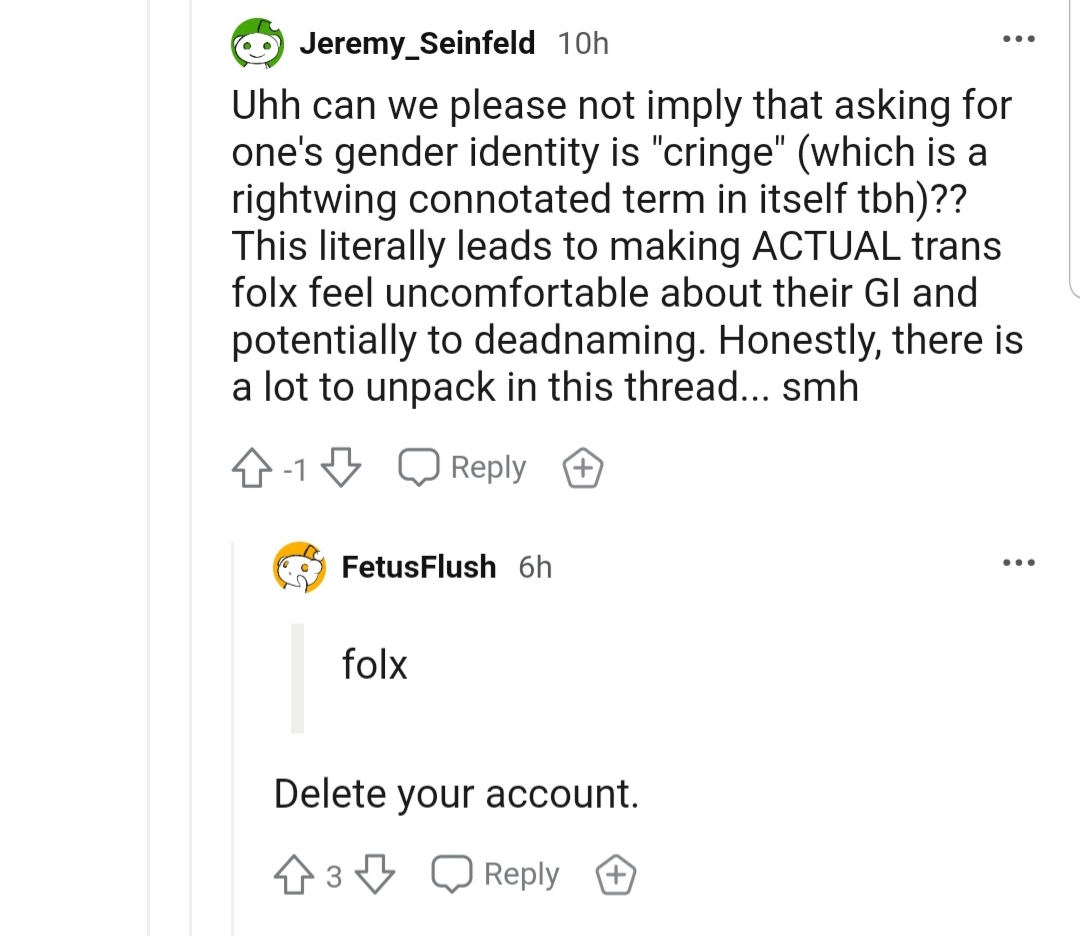Open FetusFlush's orange avatar profile
This screenshot has height=936, width=1080.
[x=300, y=568]
